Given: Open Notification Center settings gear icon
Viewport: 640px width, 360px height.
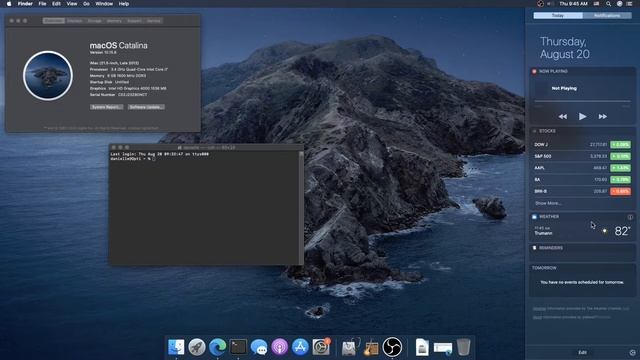Looking at the screenshot, I should coord(633,352).
